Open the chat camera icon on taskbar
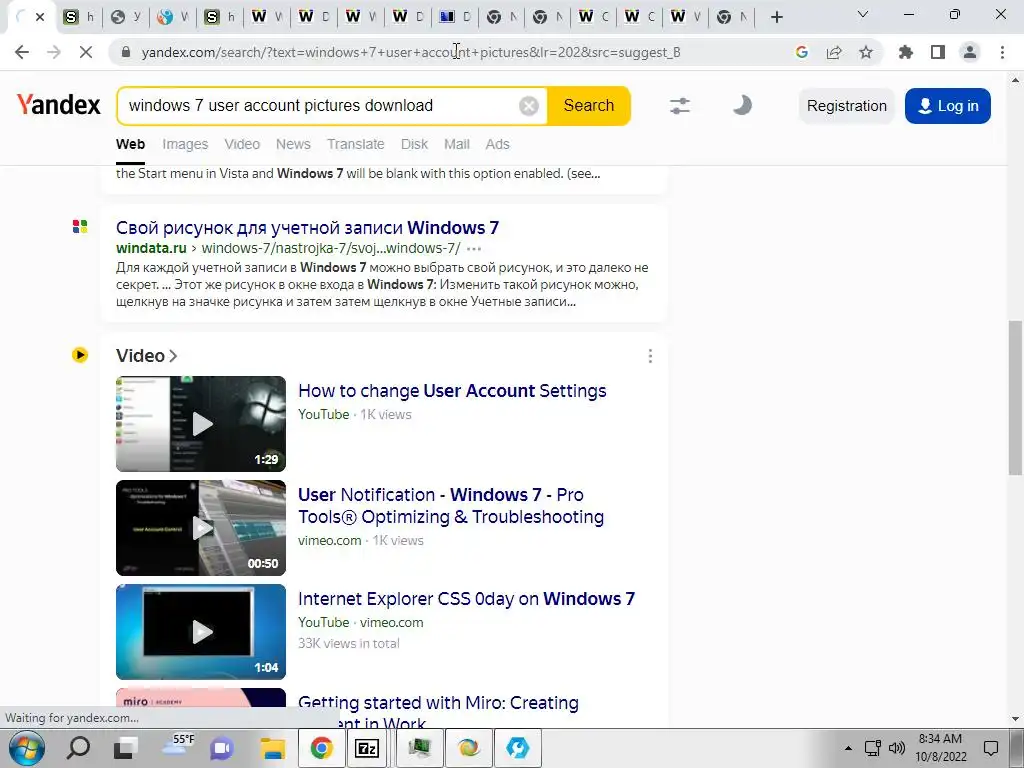 [222, 748]
